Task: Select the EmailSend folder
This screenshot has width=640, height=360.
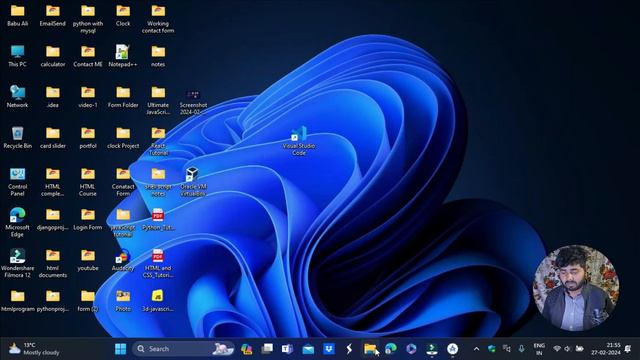Action: [x=52, y=16]
